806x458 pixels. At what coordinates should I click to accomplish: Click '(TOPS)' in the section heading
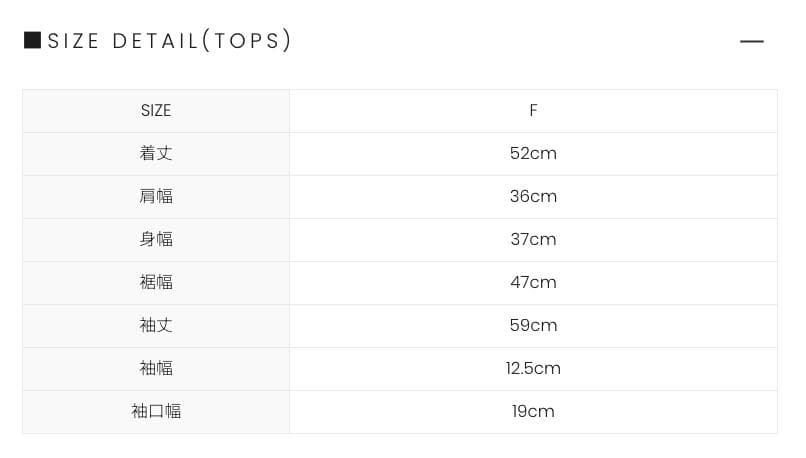[x=247, y=41]
